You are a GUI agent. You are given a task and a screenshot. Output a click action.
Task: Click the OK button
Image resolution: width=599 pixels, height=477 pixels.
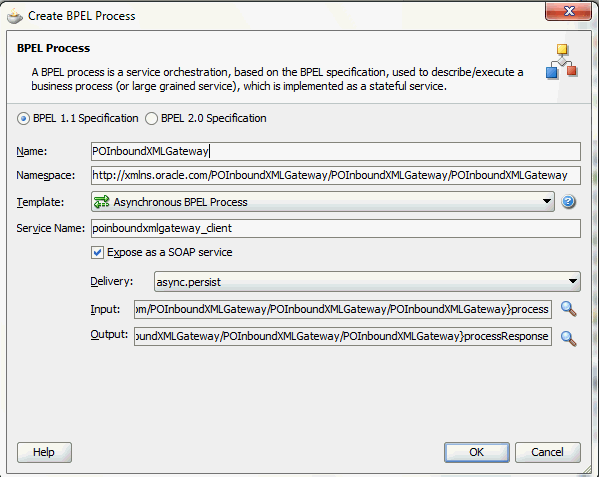[x=476, y=452]
